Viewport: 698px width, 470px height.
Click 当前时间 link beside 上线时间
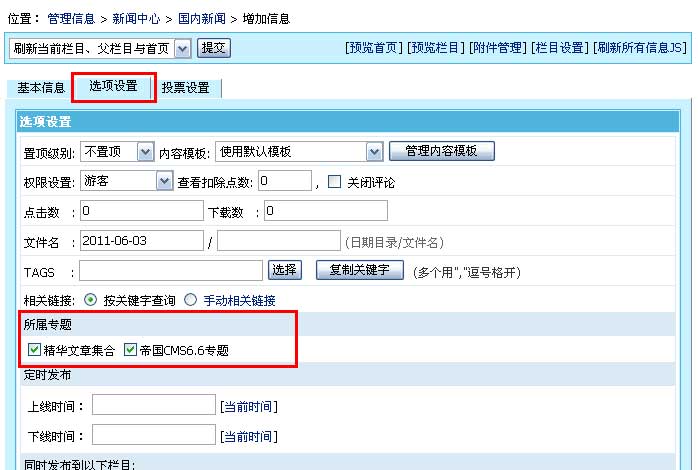(249, 406)
